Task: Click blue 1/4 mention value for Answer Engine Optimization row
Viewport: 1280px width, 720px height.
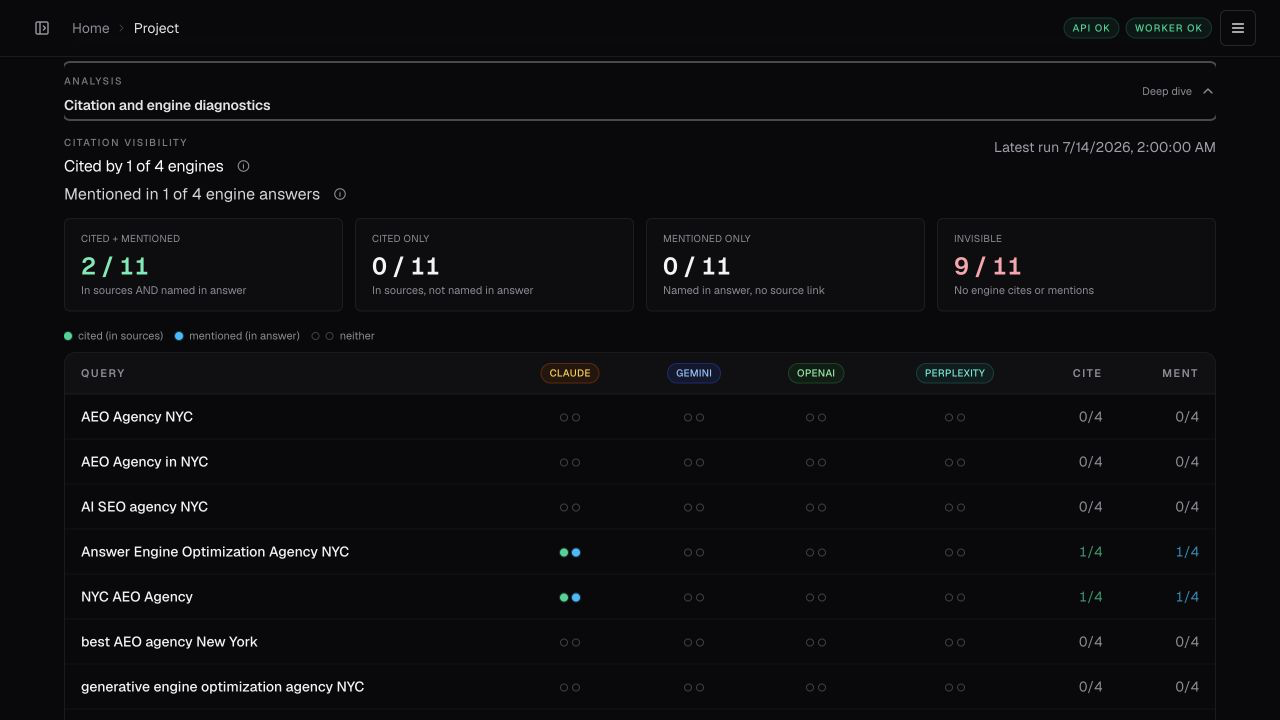Action: [1187, 552]
